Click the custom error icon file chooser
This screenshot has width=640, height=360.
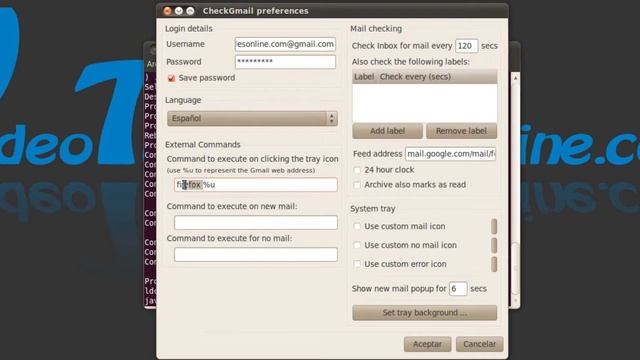click(x=494, y=264)
